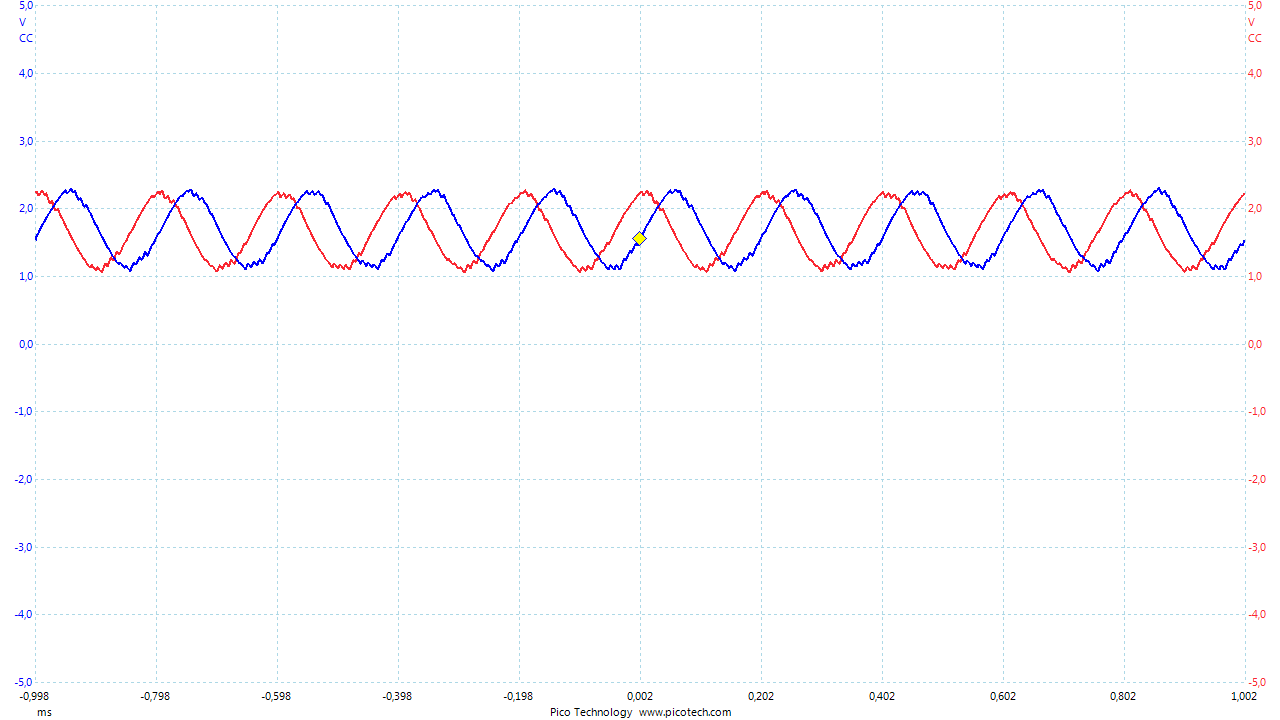The image size is (1280, 720).
Task: Click the blue axis value 3,0
Action: click(x=26, y=141)
